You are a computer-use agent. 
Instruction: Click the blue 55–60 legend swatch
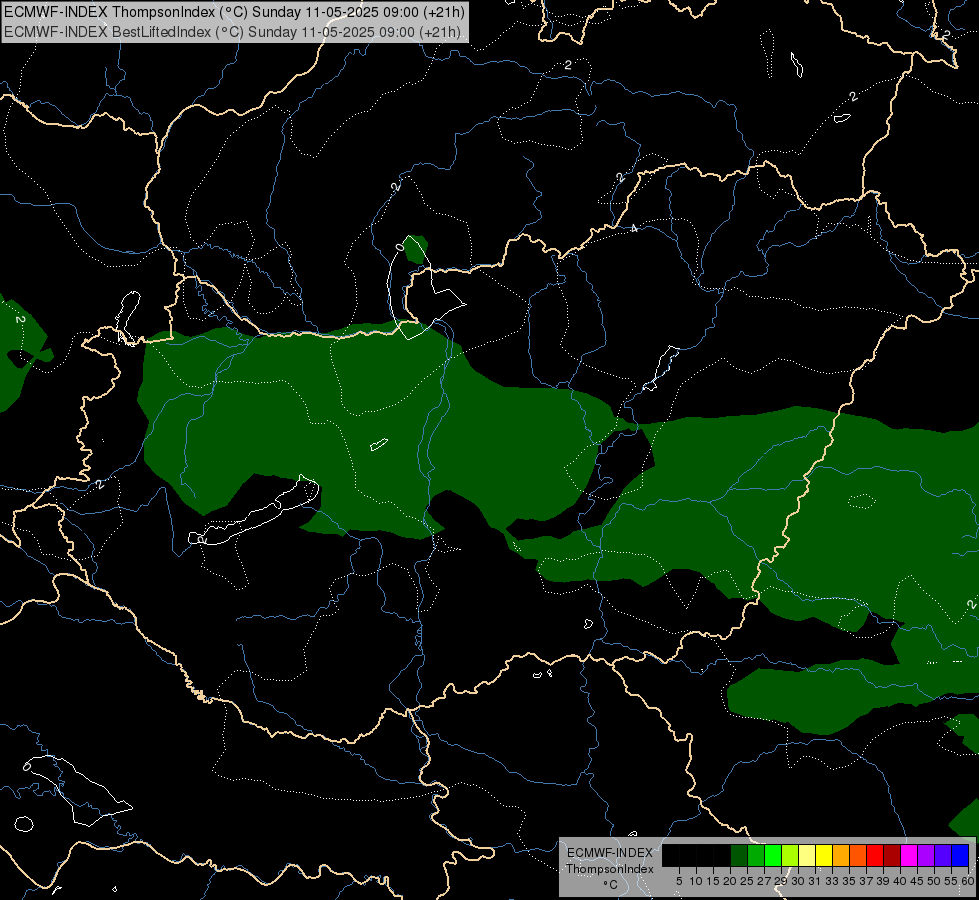[x=960, y=855]
